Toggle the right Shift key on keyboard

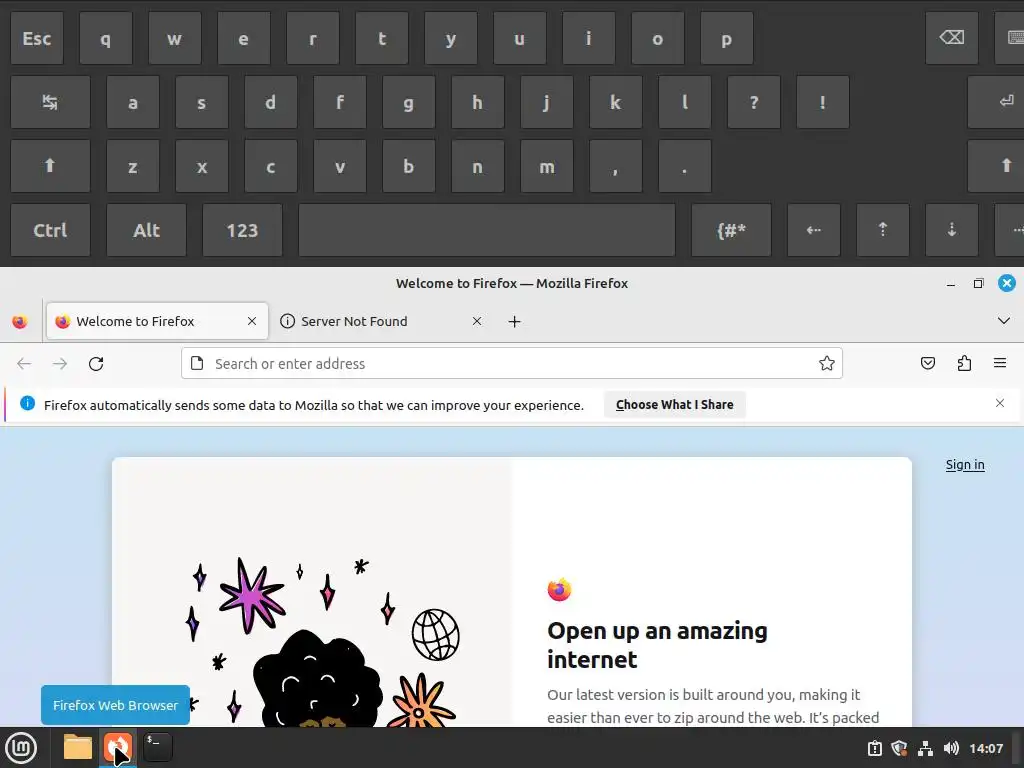[996, 166]
